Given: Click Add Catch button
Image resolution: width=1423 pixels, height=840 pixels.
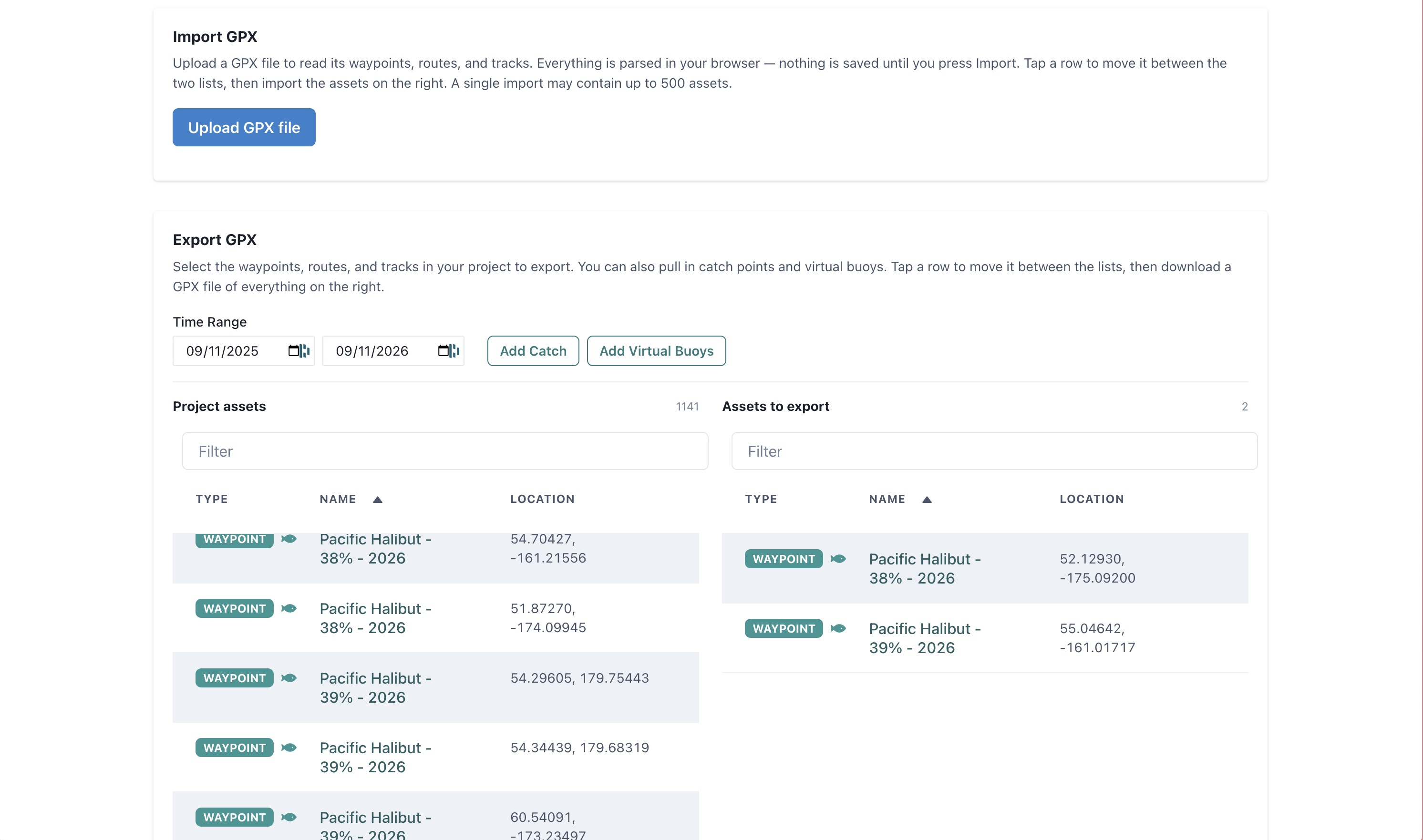Looking at the screenshot, I should pos(533,351).
